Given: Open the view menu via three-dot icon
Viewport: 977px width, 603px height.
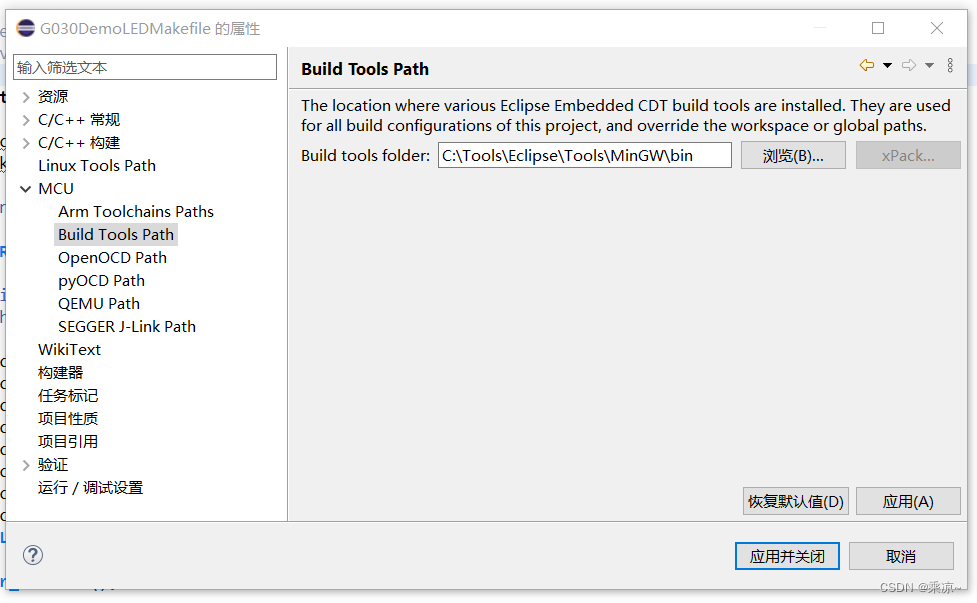Looking at the screenshot, I should (x=948, y=64).
